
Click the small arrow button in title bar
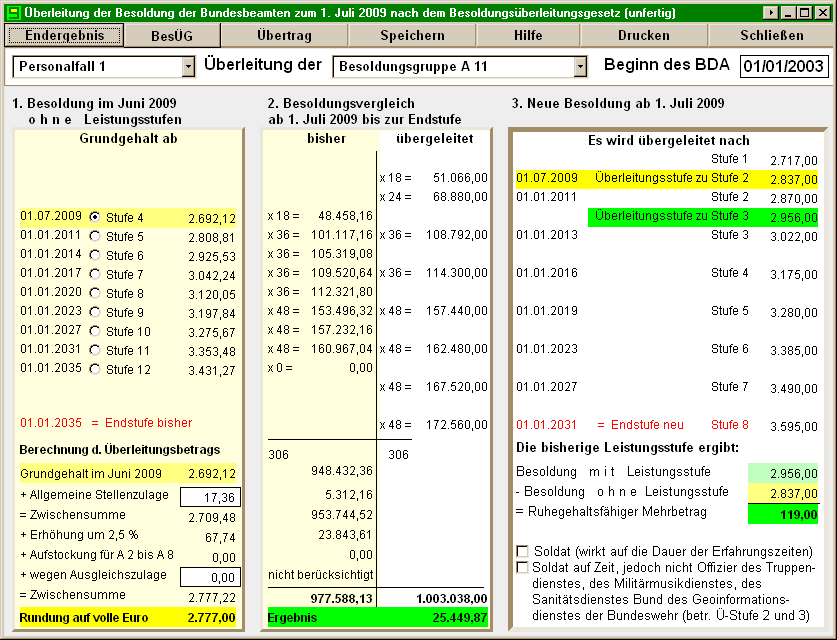tap(770, 12)
